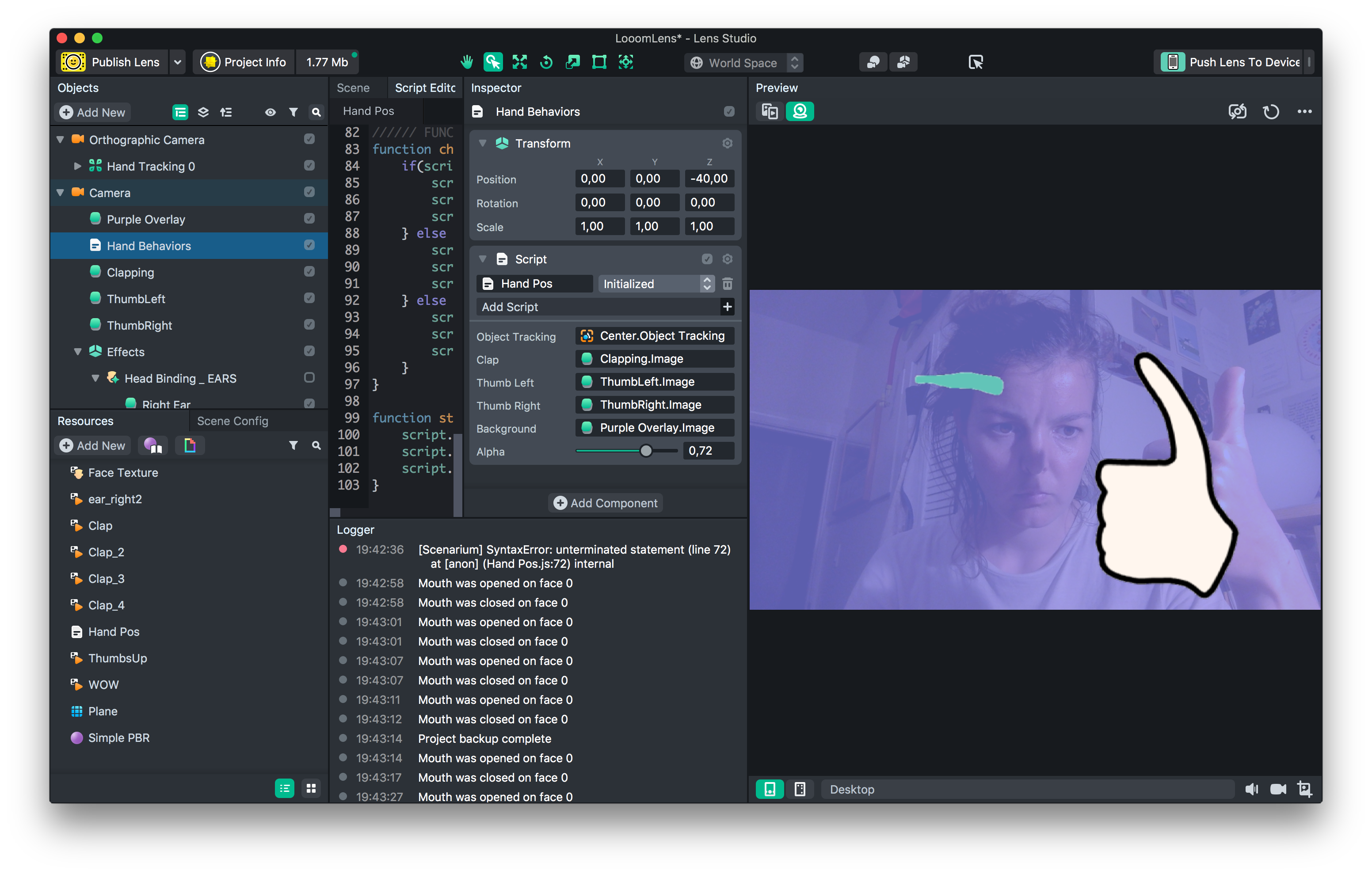Click the rotate tool icon in toolbar
Viewport: 1372px width, 874px height.
click(x=546, y=62)
